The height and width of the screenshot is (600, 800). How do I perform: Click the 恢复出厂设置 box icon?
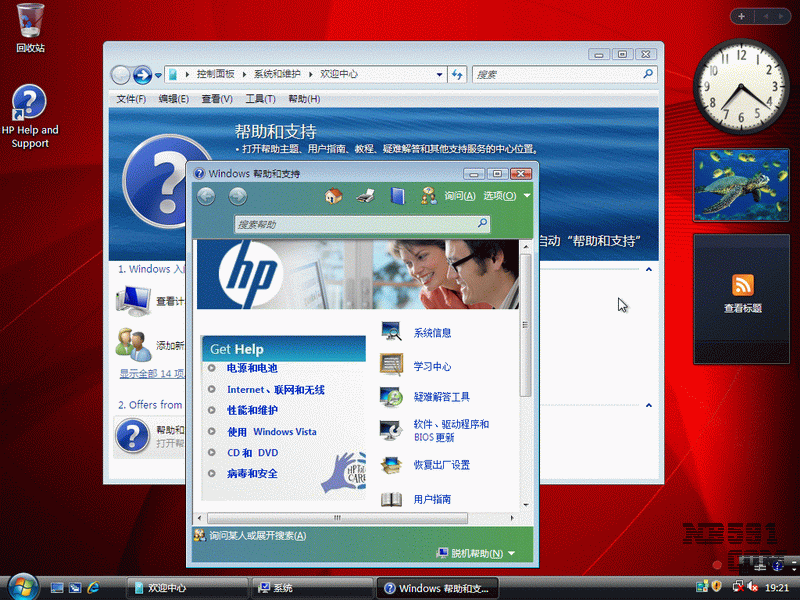click(x=391, y=465)
